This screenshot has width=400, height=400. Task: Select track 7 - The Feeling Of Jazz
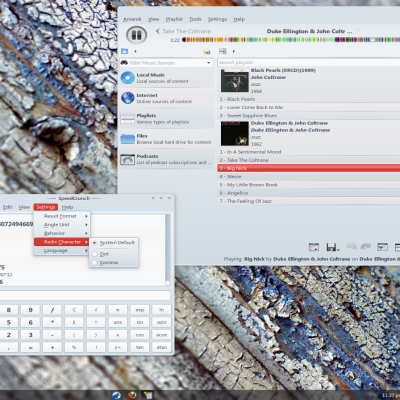point(309,201)
